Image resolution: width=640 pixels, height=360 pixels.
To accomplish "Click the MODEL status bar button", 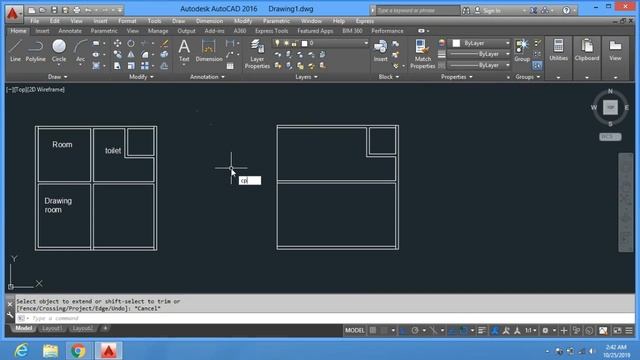I will pos(354,331).
